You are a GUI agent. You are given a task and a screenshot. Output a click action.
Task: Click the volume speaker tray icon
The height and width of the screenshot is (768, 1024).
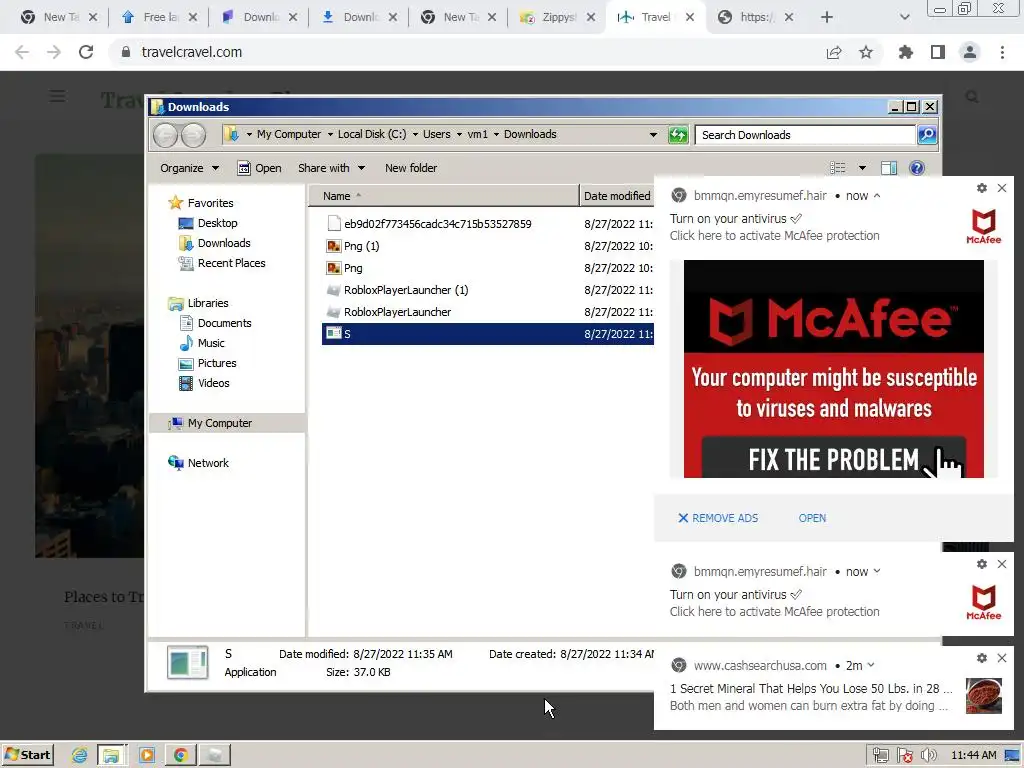point(929,756)
